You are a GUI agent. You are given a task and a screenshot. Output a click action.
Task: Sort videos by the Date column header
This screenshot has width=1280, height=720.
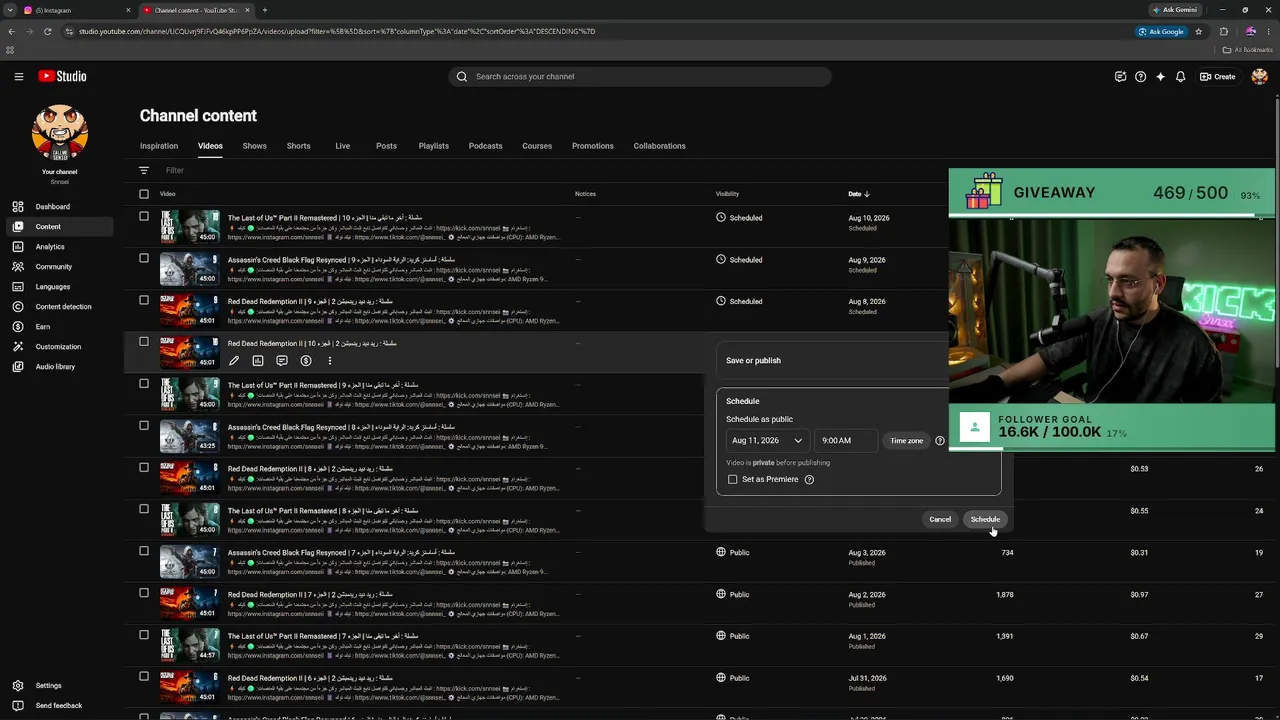[859, 194]
